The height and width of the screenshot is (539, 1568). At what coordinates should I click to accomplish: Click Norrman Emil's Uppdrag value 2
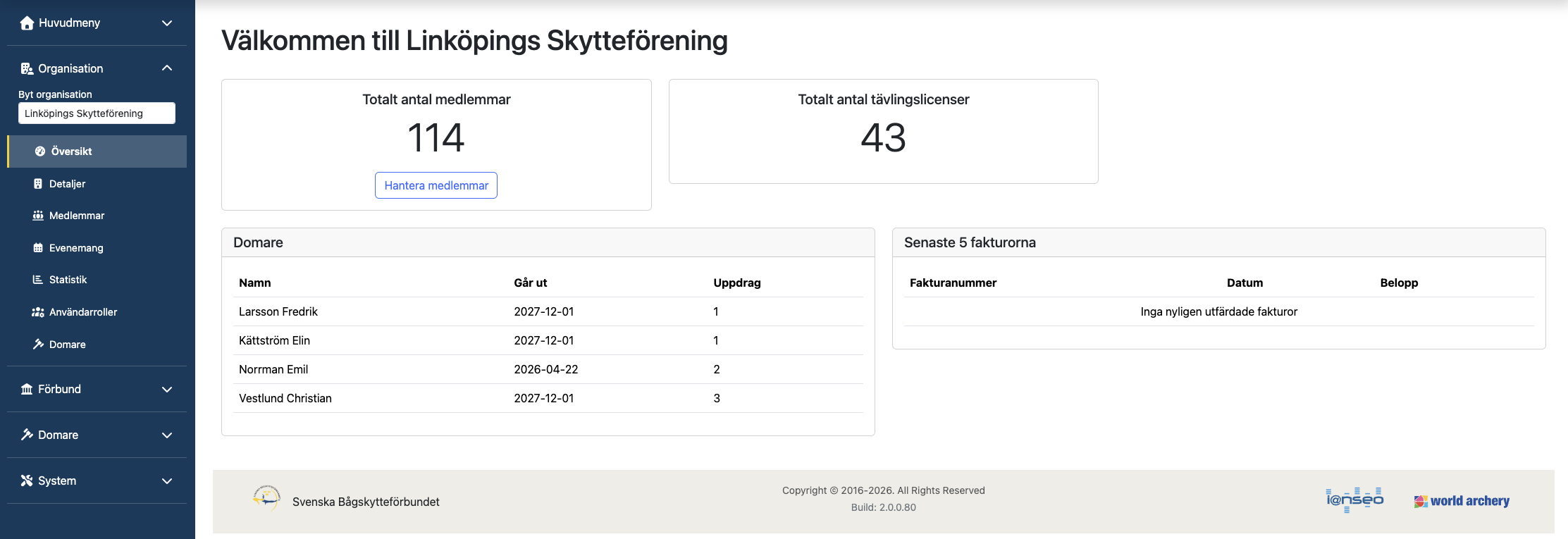pyautogui.click(x=717, y=369)
